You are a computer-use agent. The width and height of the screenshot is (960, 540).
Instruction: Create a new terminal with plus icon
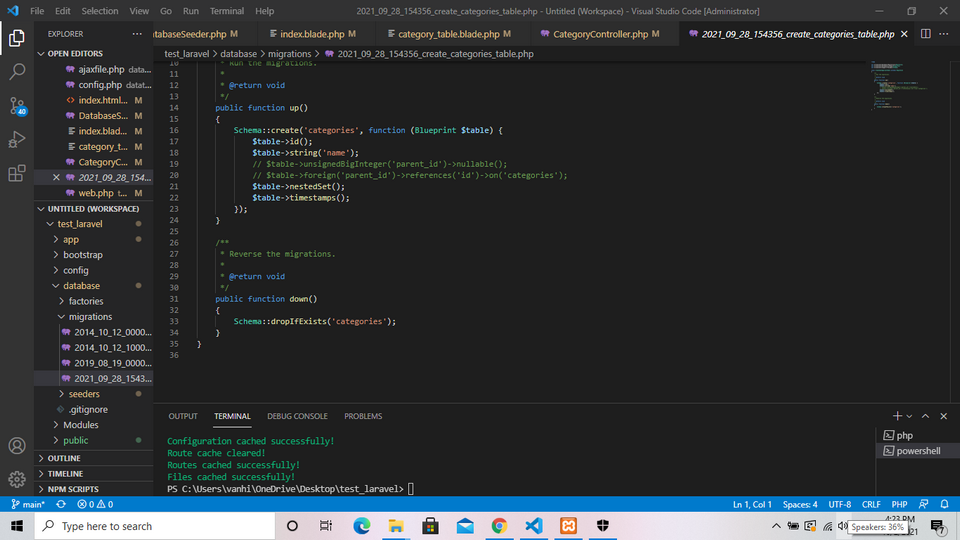click(897, 416)
